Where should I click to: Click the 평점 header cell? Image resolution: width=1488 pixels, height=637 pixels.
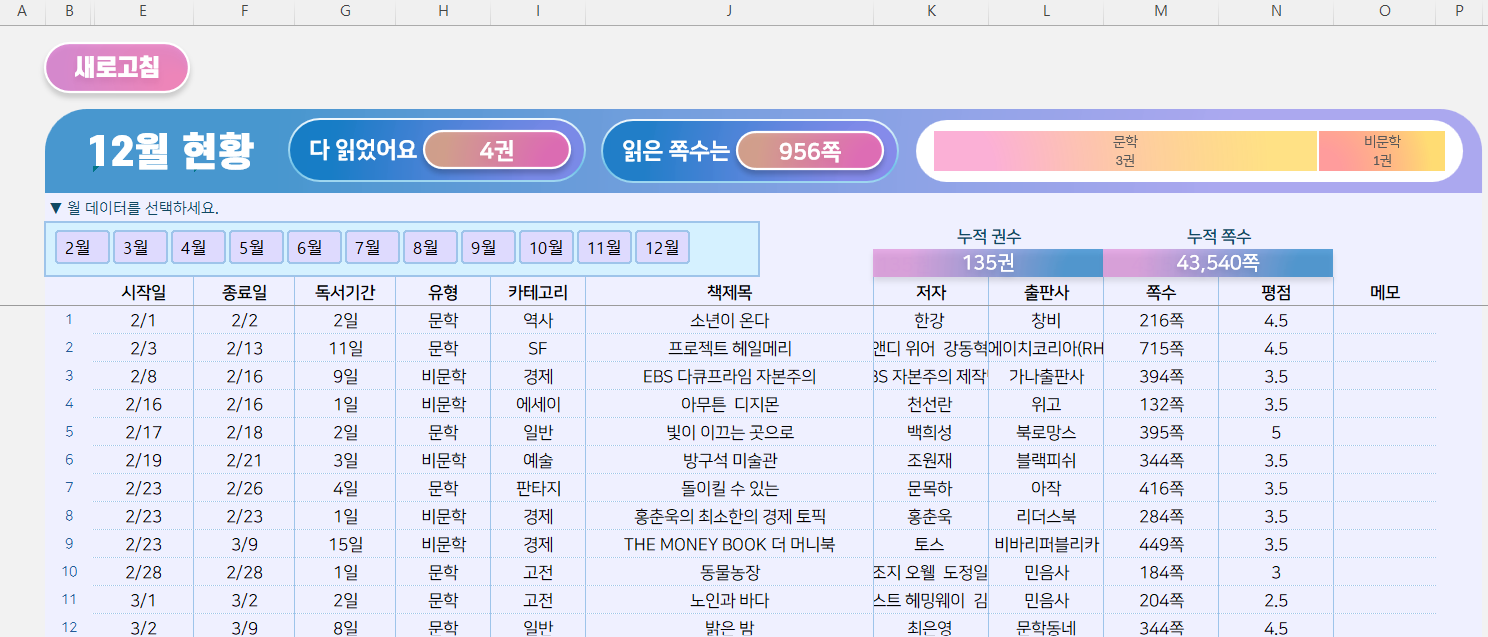pyautogui.click(x=1275, y=292)
